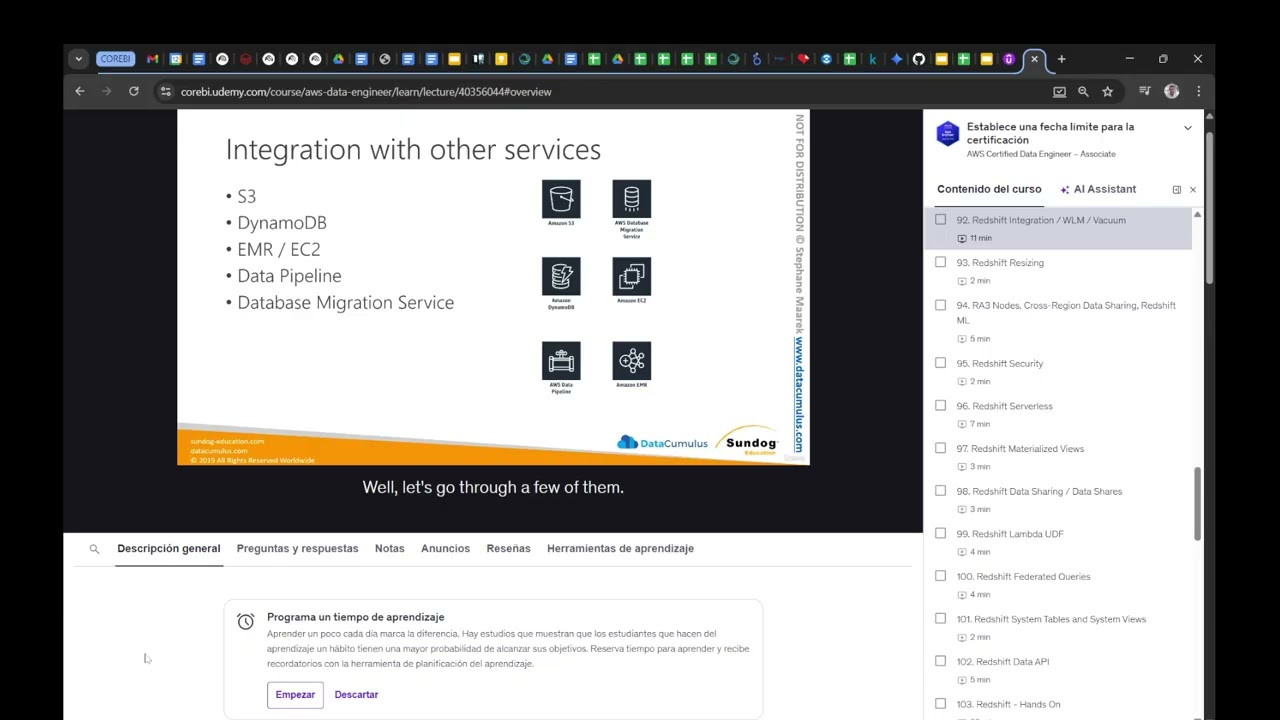The width and height of the screenshot is (1280, 720).
Task: Reload the Udemy lecture page
Action: (x=133, y=91)
